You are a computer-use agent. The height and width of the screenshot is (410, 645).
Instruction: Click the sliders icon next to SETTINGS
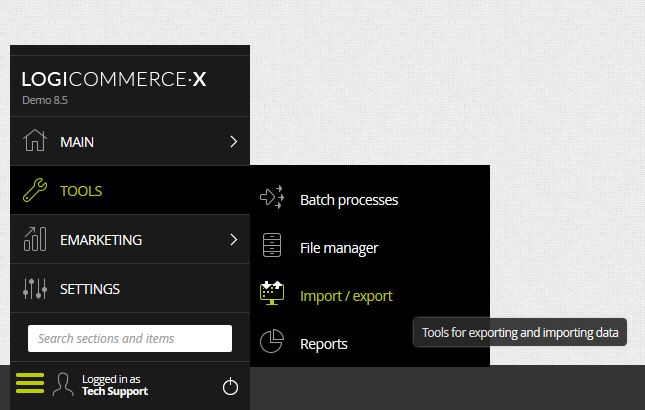(35, 288)
